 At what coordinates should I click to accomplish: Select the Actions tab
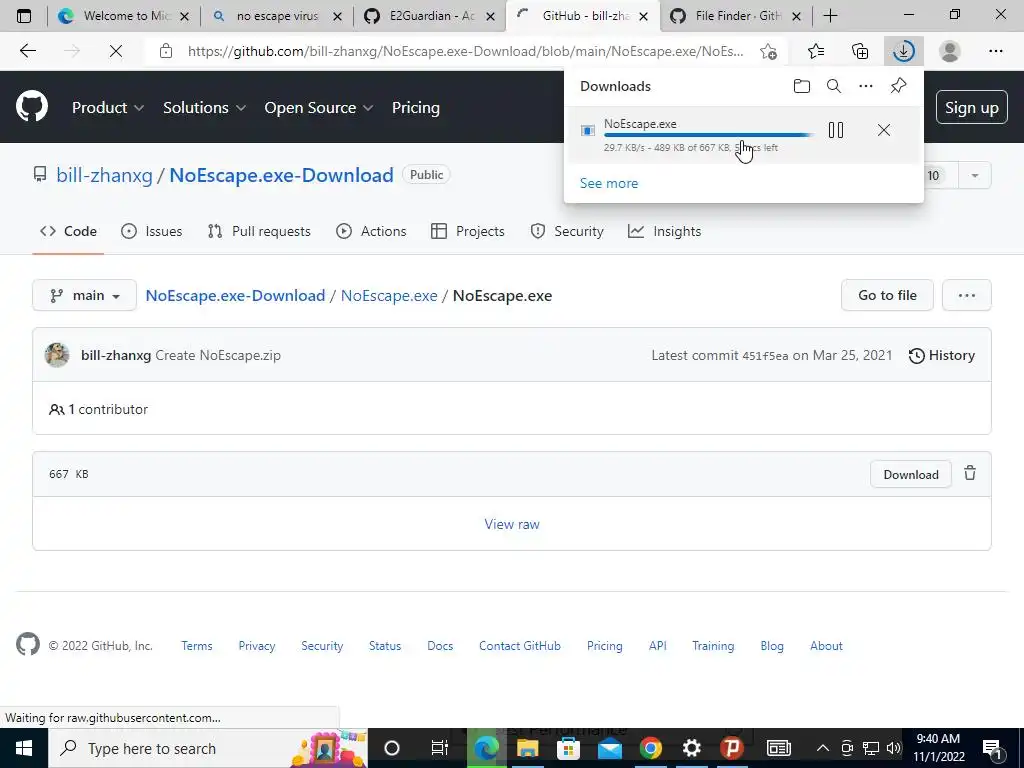pos(371,231)
